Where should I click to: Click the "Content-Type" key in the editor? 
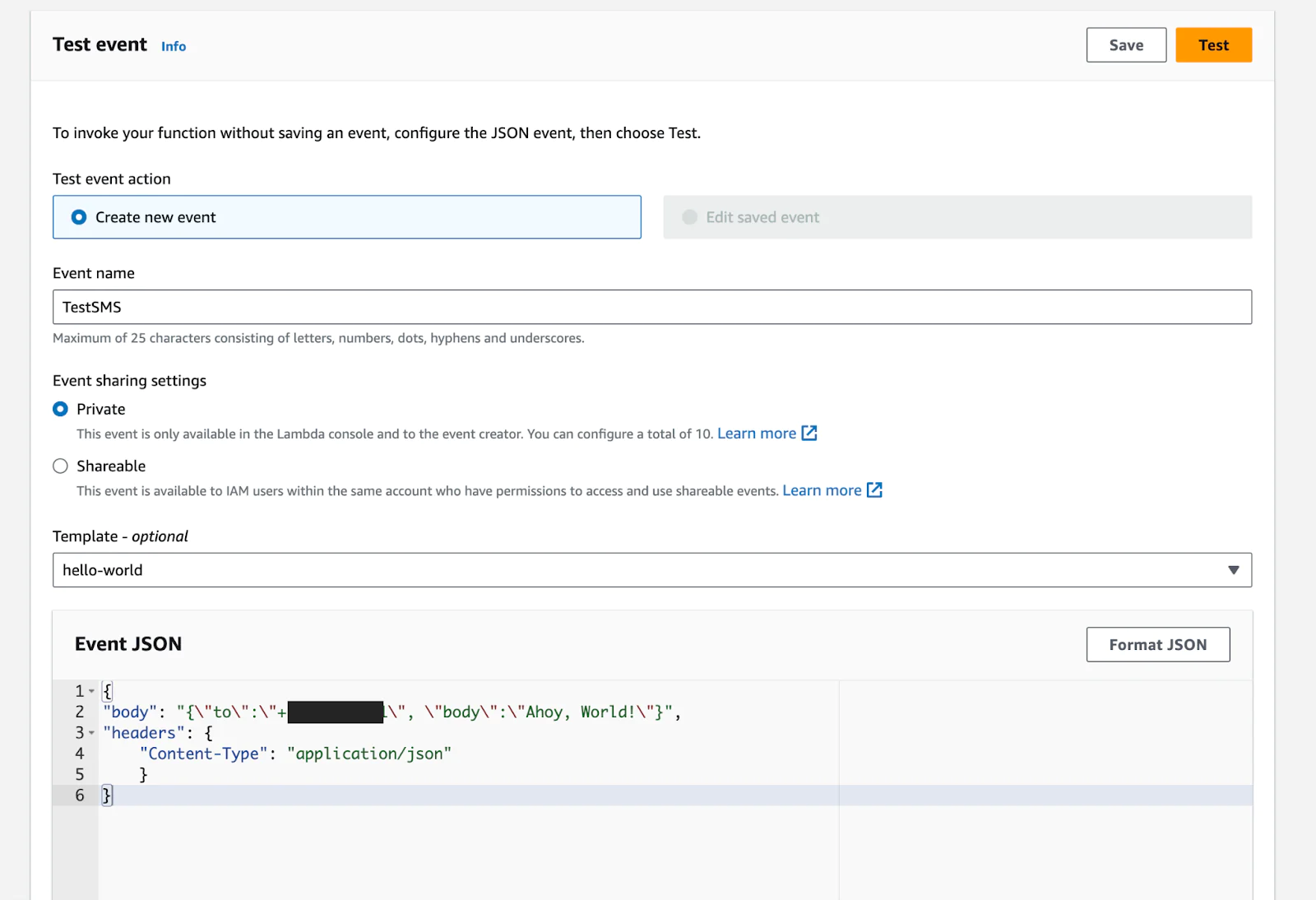[204, 754]
